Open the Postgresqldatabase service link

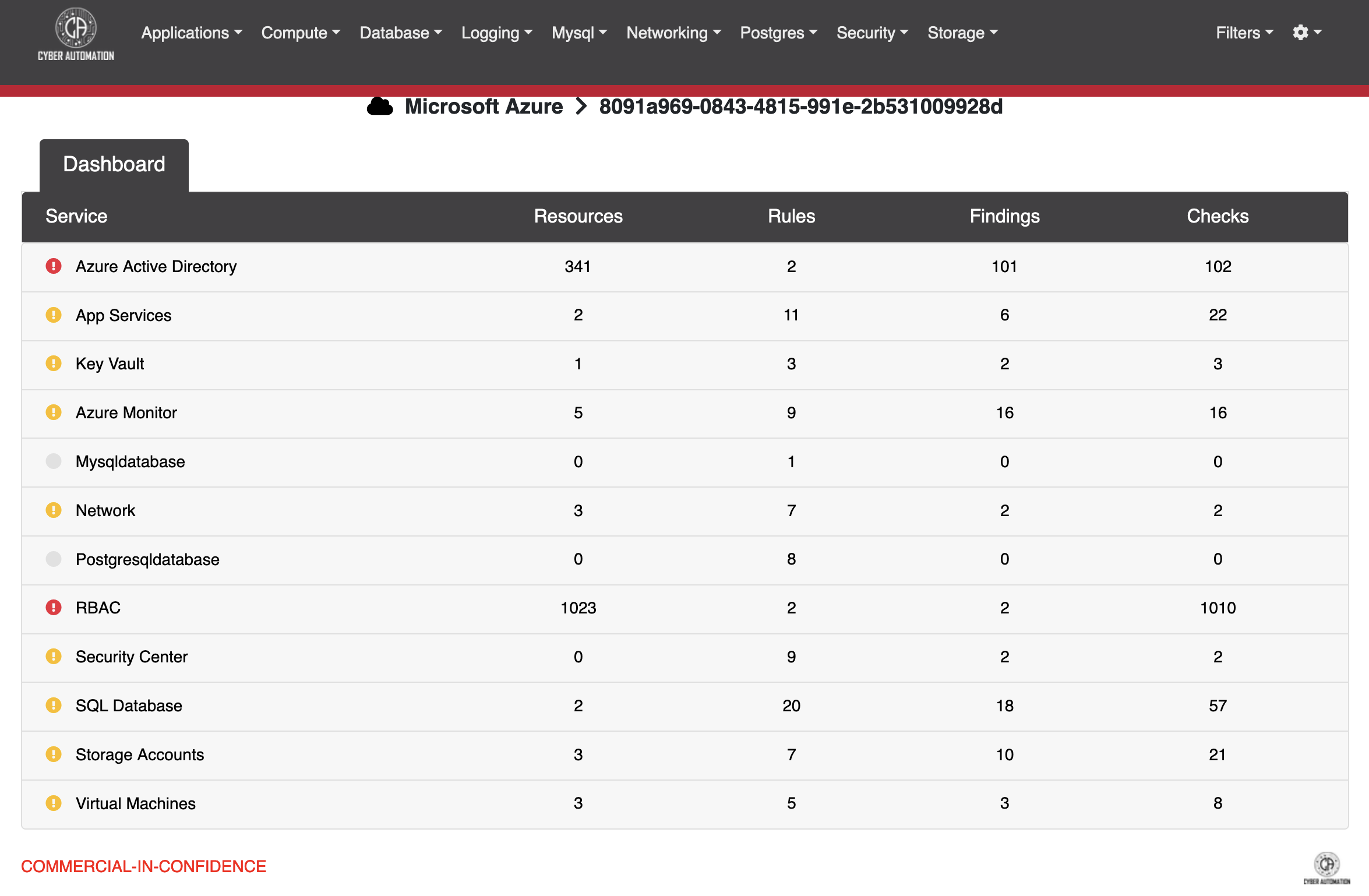147,559
